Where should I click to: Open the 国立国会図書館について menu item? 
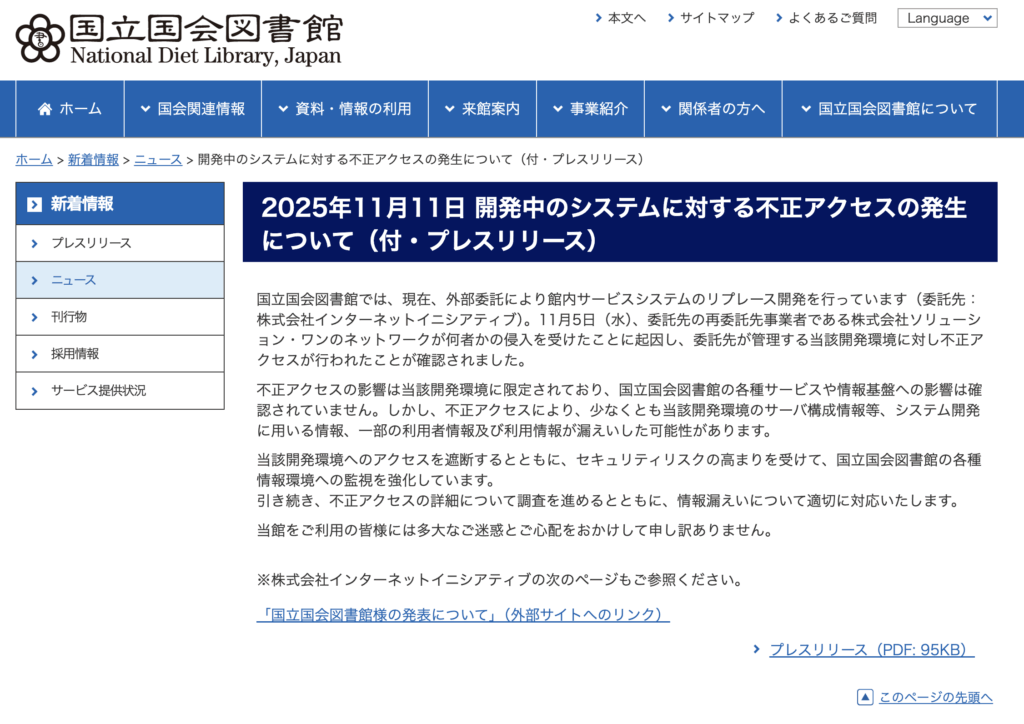pos(888,109)
